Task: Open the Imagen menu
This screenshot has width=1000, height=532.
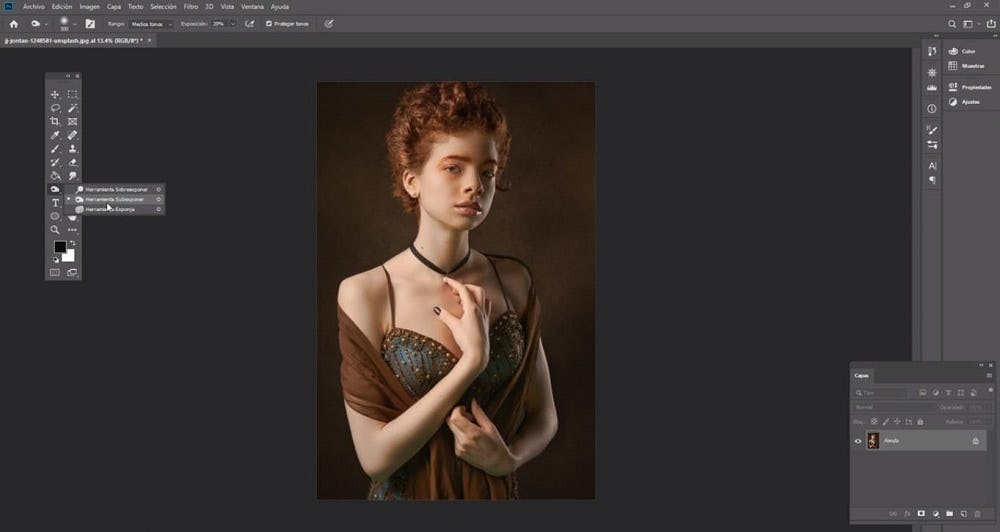Action: 89,6
